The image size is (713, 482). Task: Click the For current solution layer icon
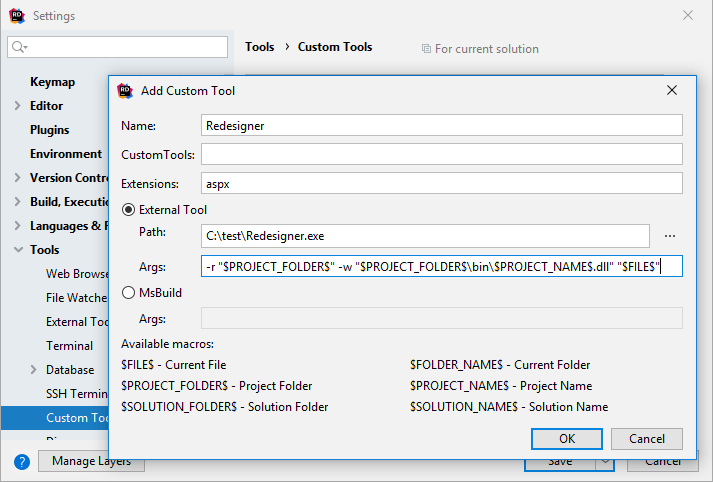point(426,49)
